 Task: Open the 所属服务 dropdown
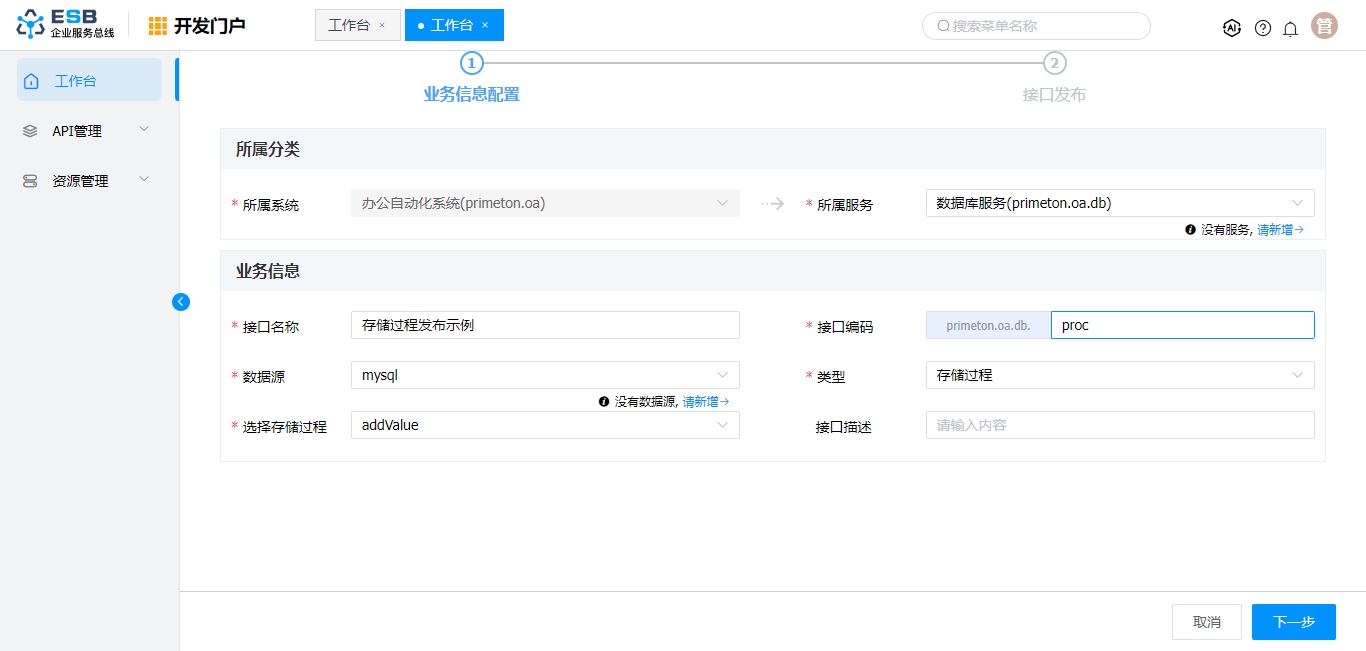coord(1119,203)
